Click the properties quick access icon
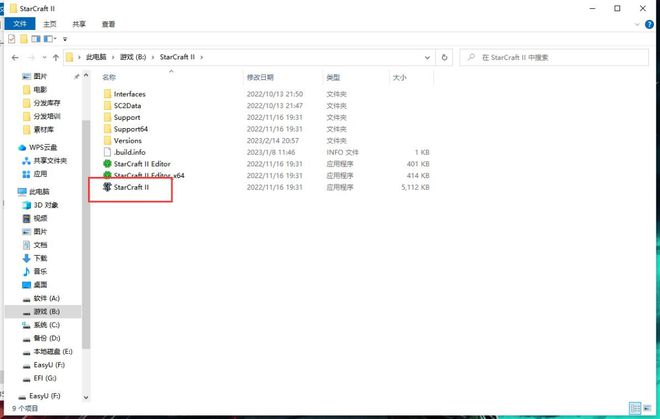 point(12,39)
